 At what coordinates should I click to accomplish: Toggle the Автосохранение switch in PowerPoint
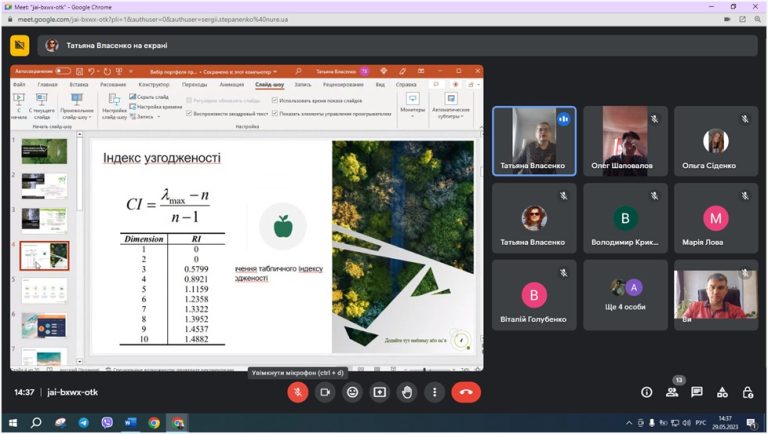[63, 72]
